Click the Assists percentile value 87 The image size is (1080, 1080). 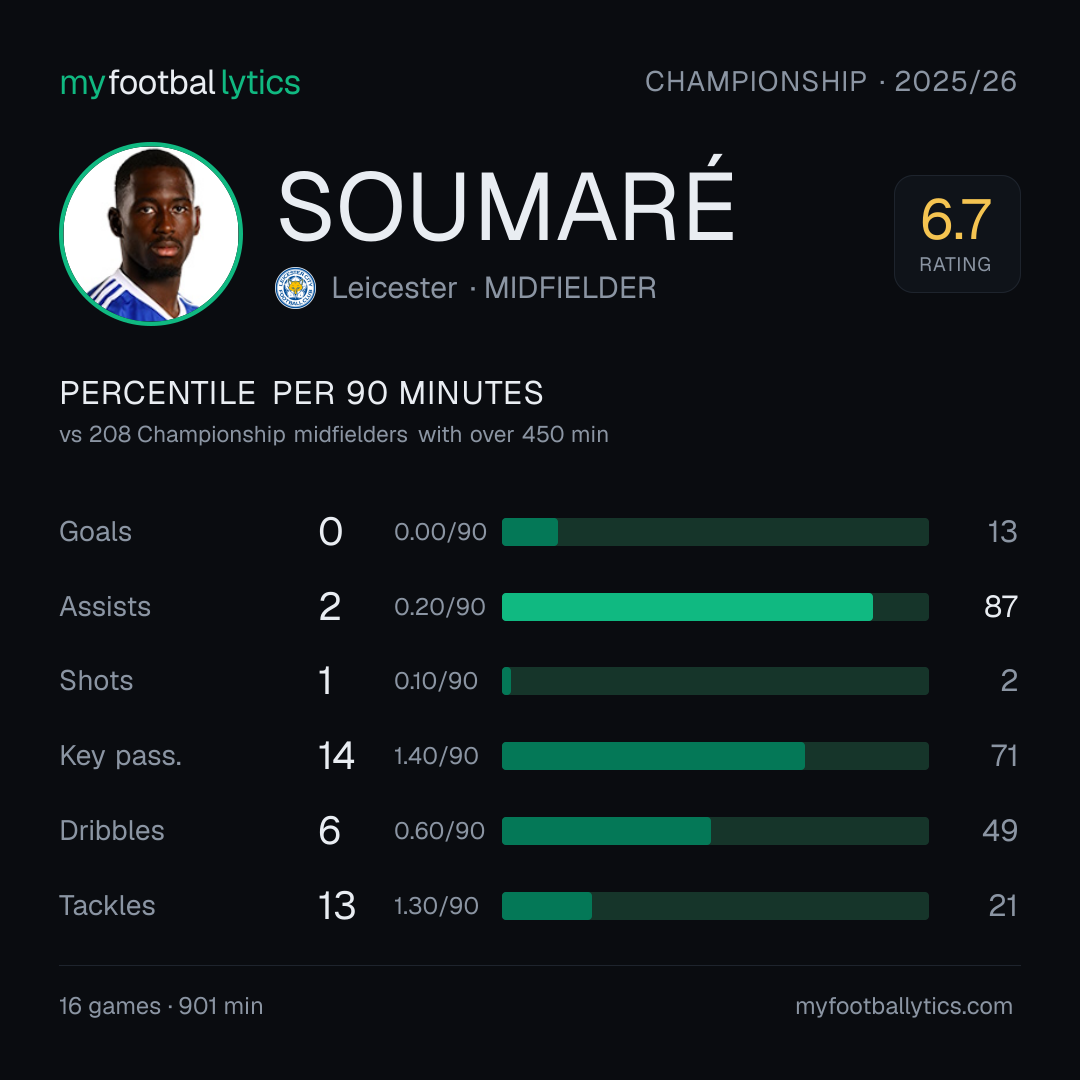[1001, 607]
